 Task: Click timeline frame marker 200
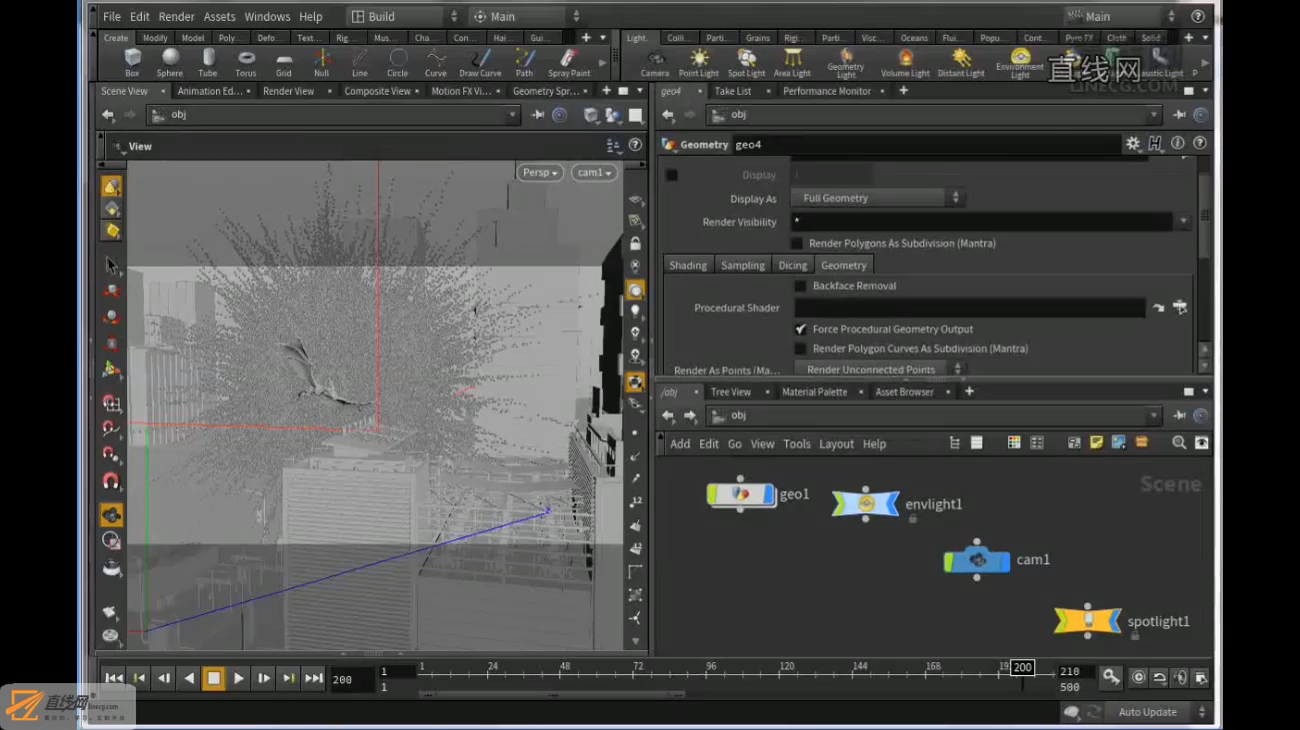pos(1022,667)
